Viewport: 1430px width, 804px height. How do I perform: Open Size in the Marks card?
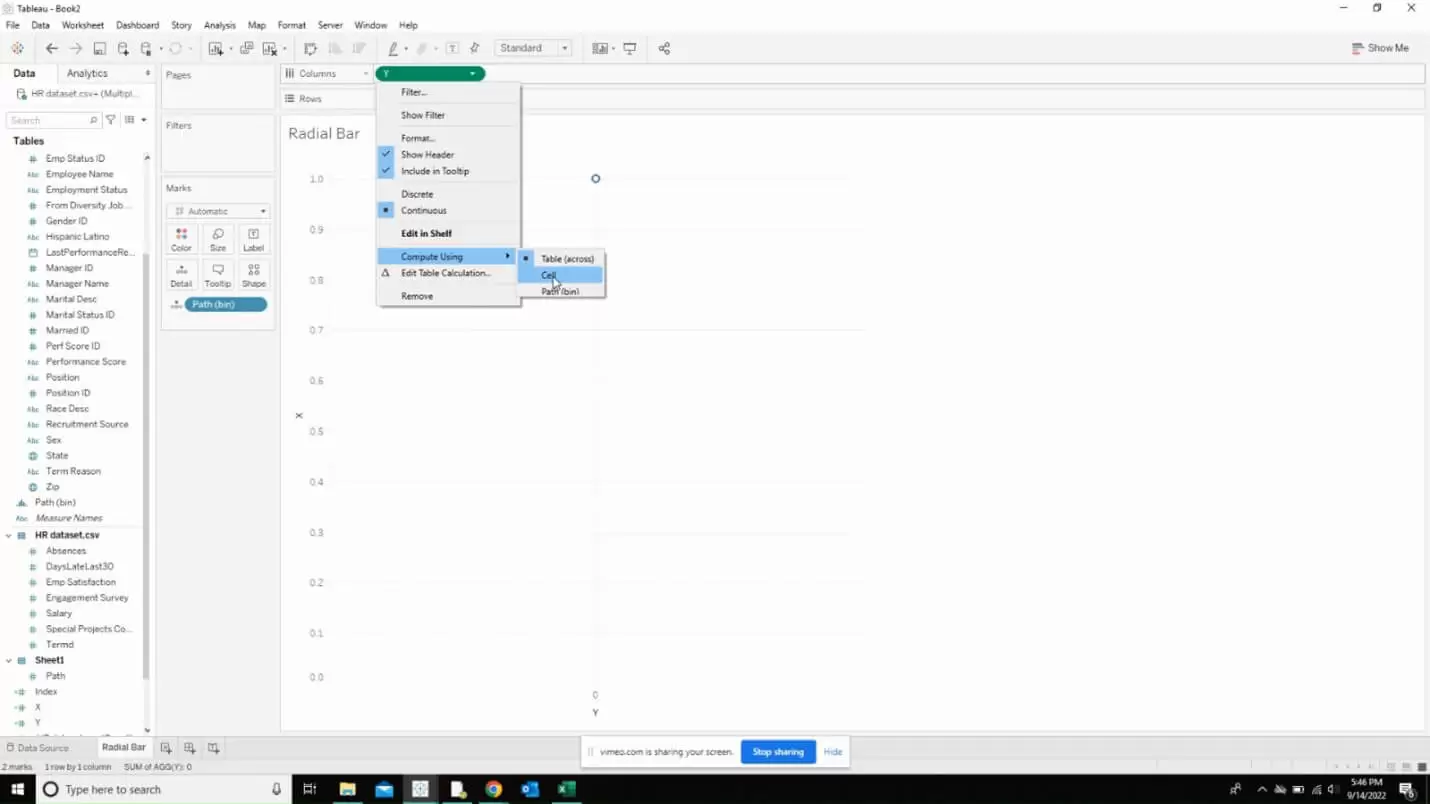[218, 240]
